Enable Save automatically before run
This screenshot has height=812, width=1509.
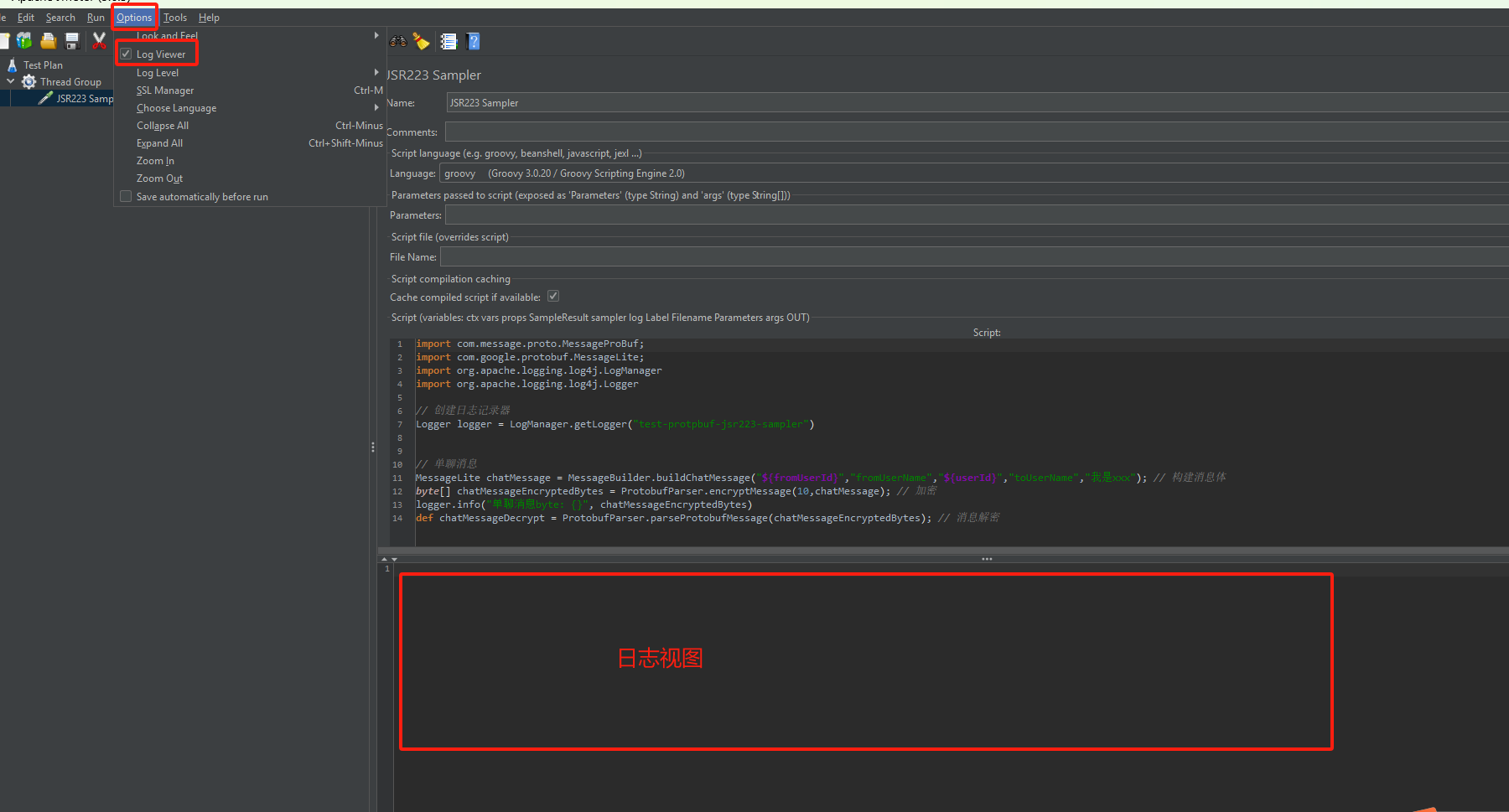click(126, 196)
